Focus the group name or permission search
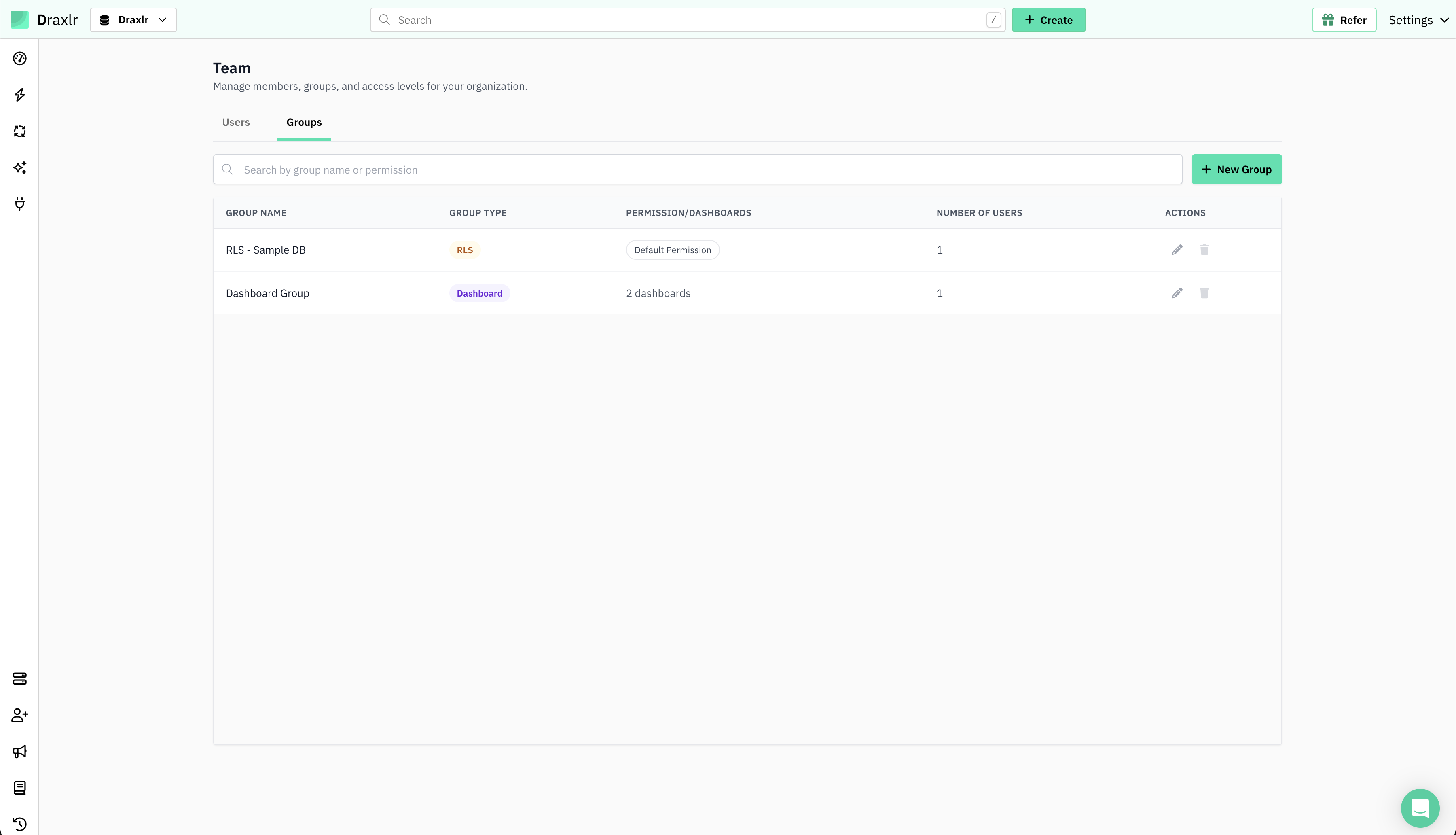Image resolution: width=1456 pixels, height=835 pixels. click(x=697, y=169)
